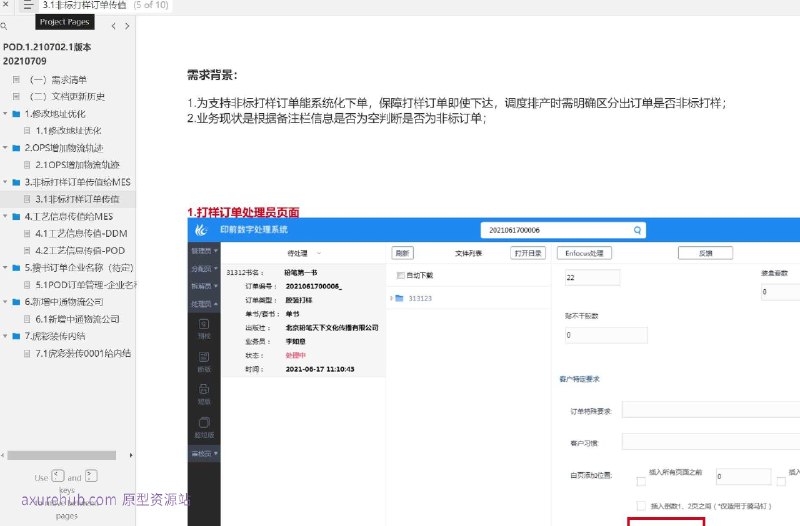
Task: Click the 贴不干胶数 input field
Action: click(606, 335)
